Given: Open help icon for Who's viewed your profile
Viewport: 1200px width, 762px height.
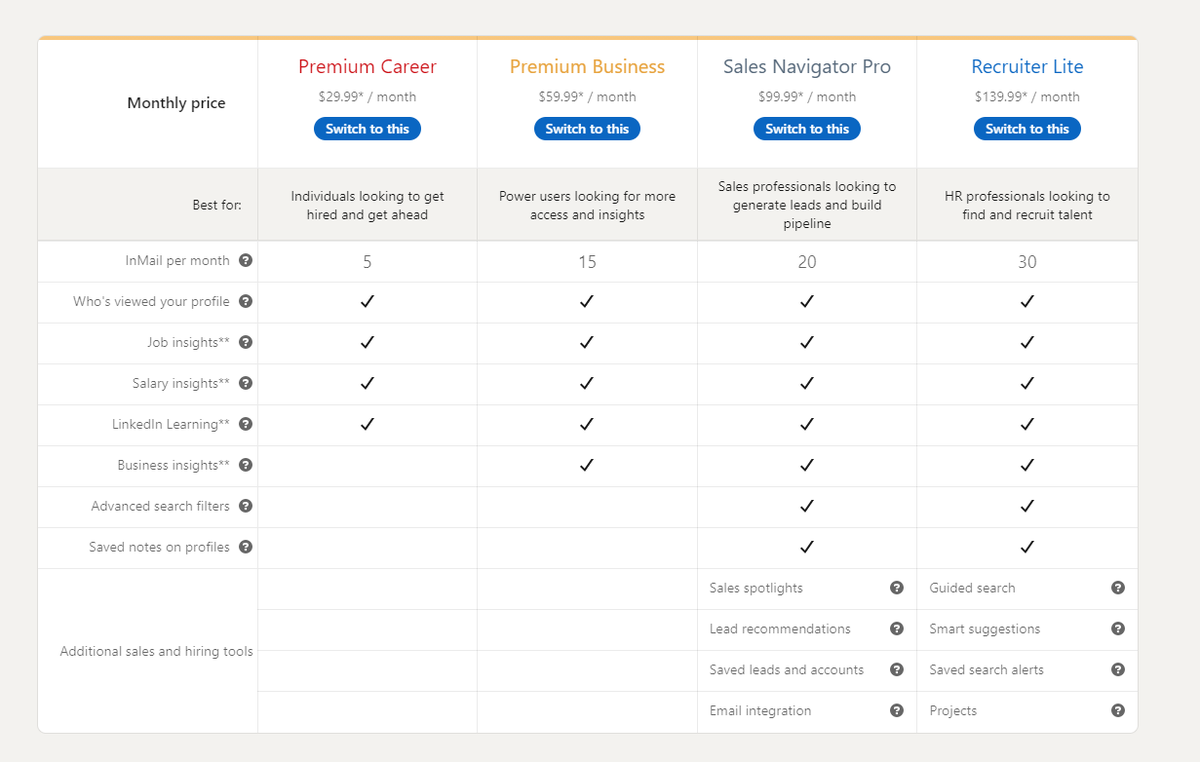Looking at the screenshot, I should pos(246,302).
